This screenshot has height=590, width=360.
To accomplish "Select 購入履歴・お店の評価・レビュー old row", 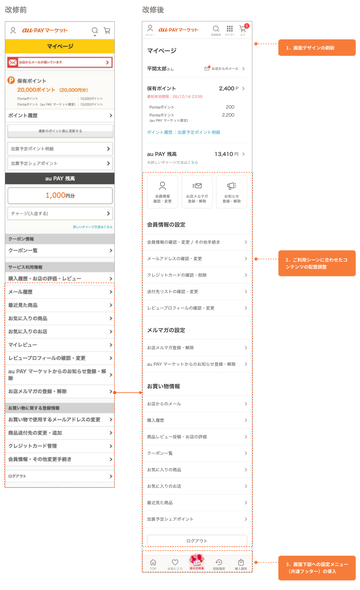I will coord(60,278).
